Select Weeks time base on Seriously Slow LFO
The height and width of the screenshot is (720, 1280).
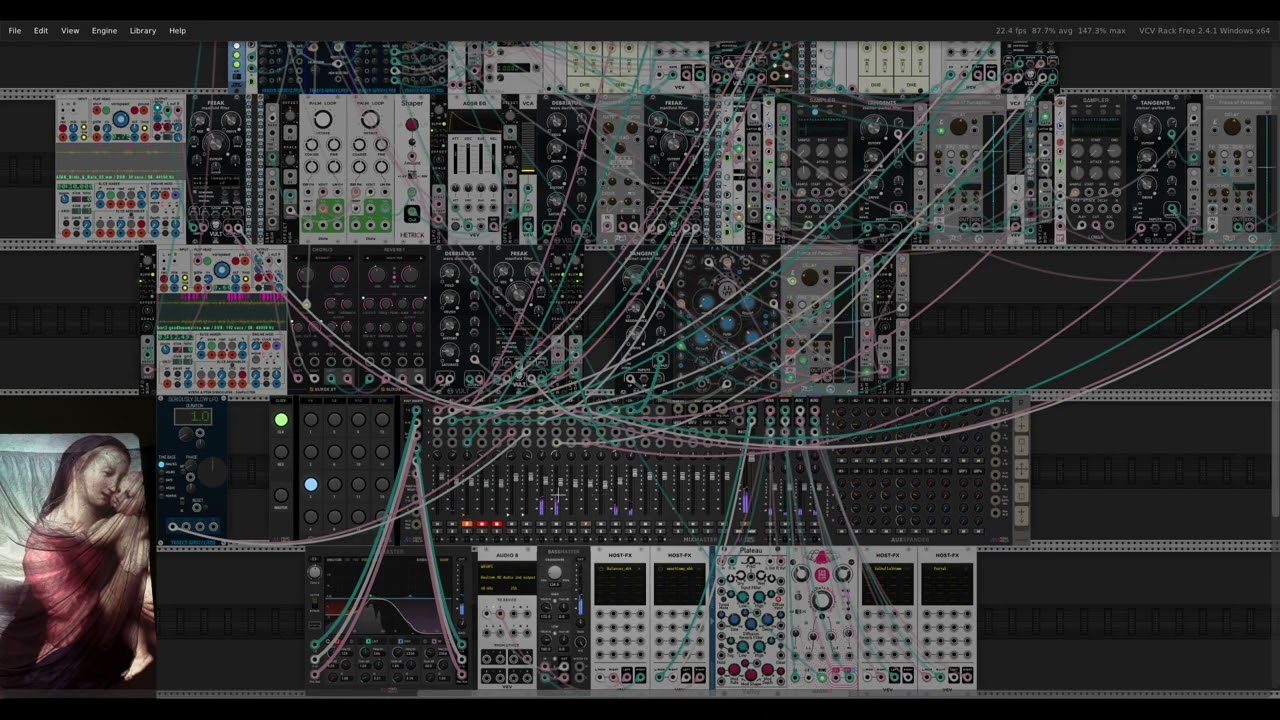tap(161, 488)
